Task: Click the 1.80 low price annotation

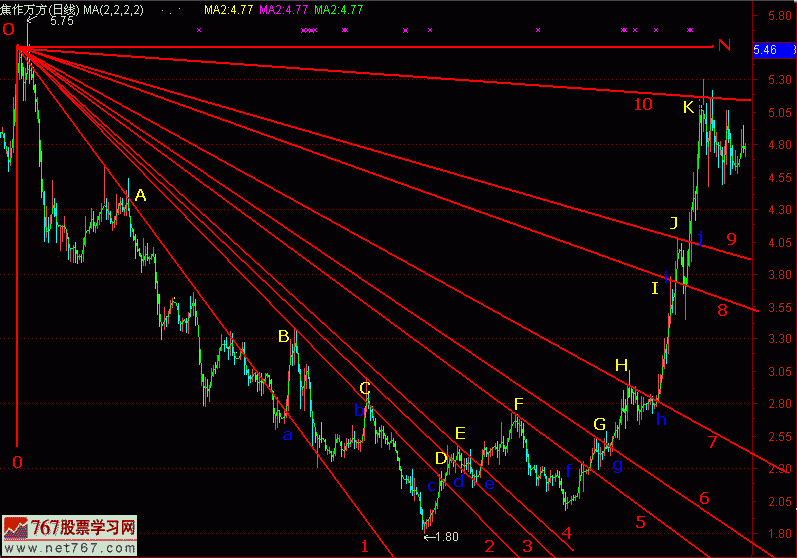Action: pyautogui.click(x=441, y=537)
